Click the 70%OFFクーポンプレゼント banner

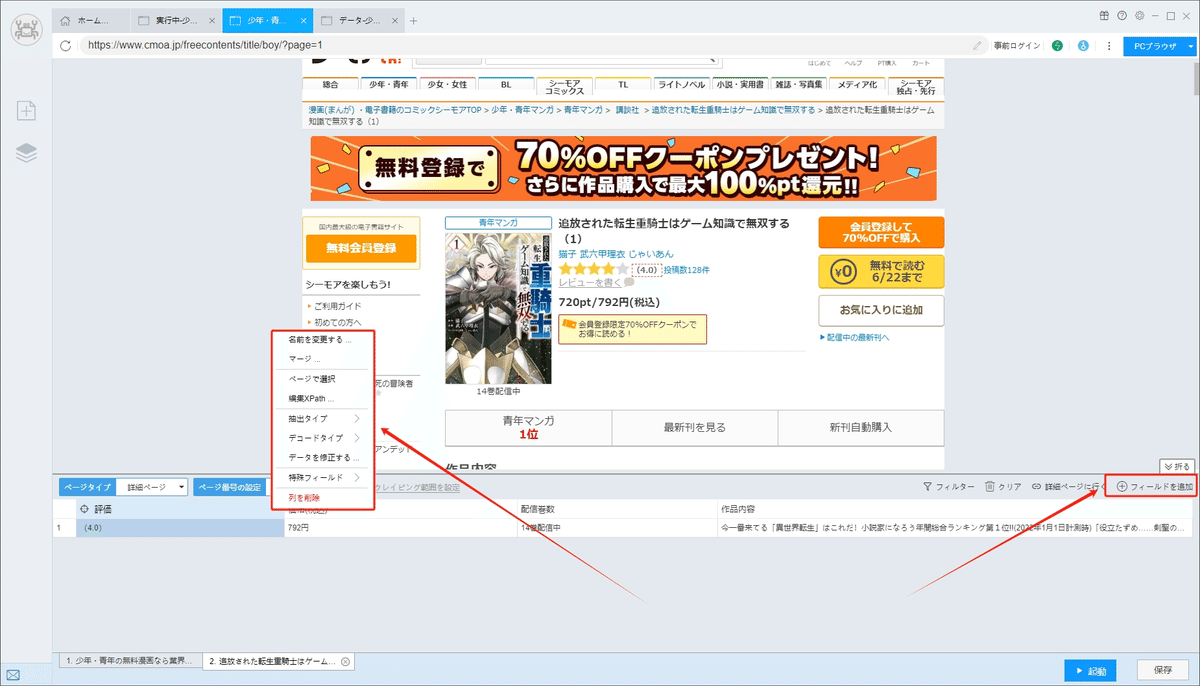pos(623,169)
